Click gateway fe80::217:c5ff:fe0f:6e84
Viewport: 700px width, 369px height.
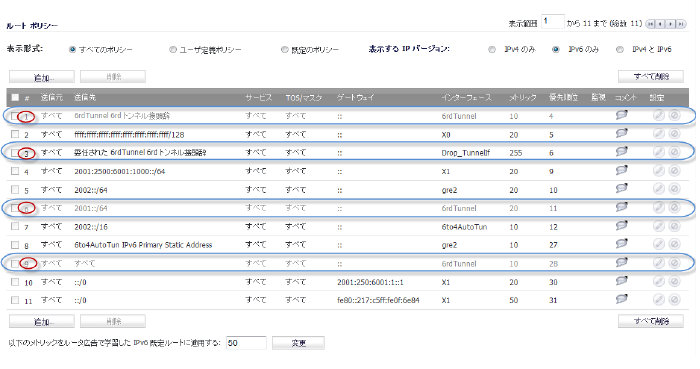[x=378, y=300]
